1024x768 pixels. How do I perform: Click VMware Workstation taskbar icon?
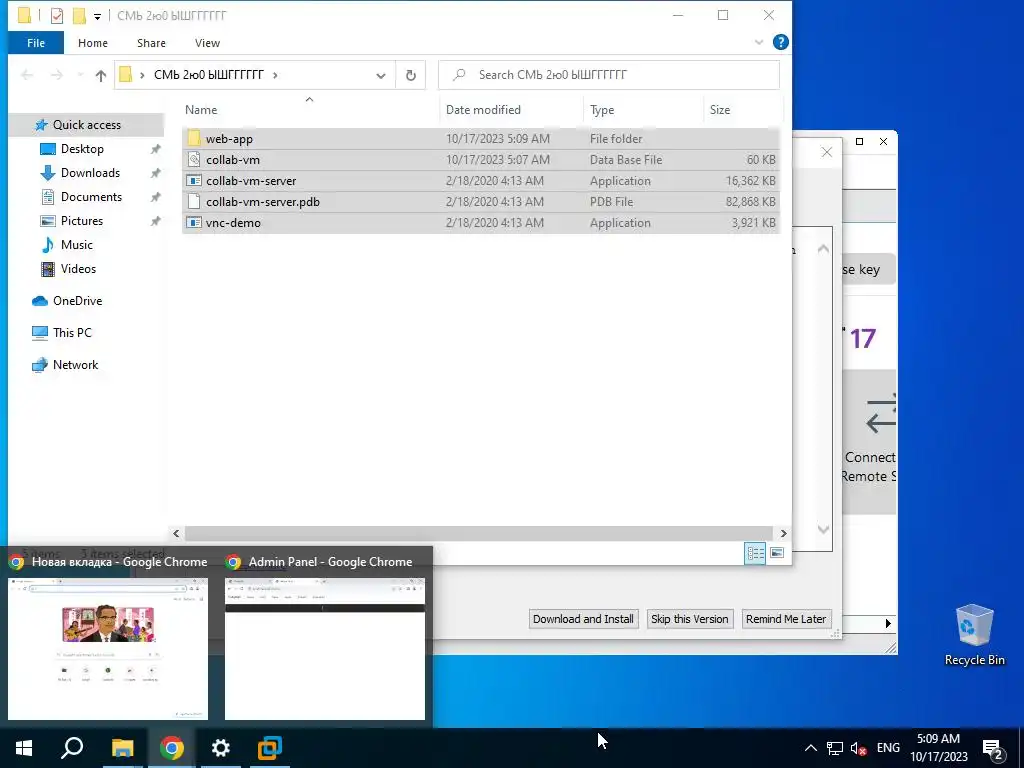click(269, 748)
